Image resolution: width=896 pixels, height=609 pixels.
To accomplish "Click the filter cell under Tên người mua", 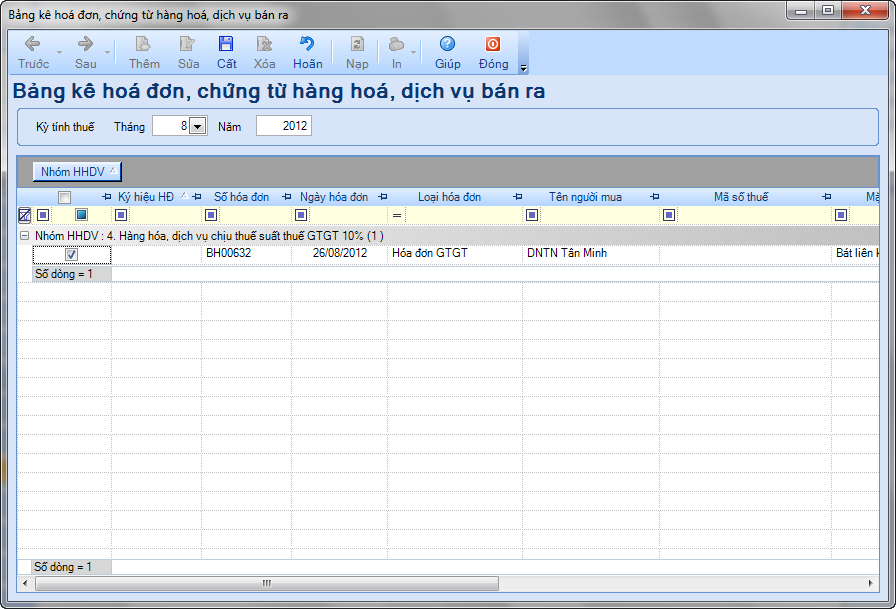I will [599, 215].
